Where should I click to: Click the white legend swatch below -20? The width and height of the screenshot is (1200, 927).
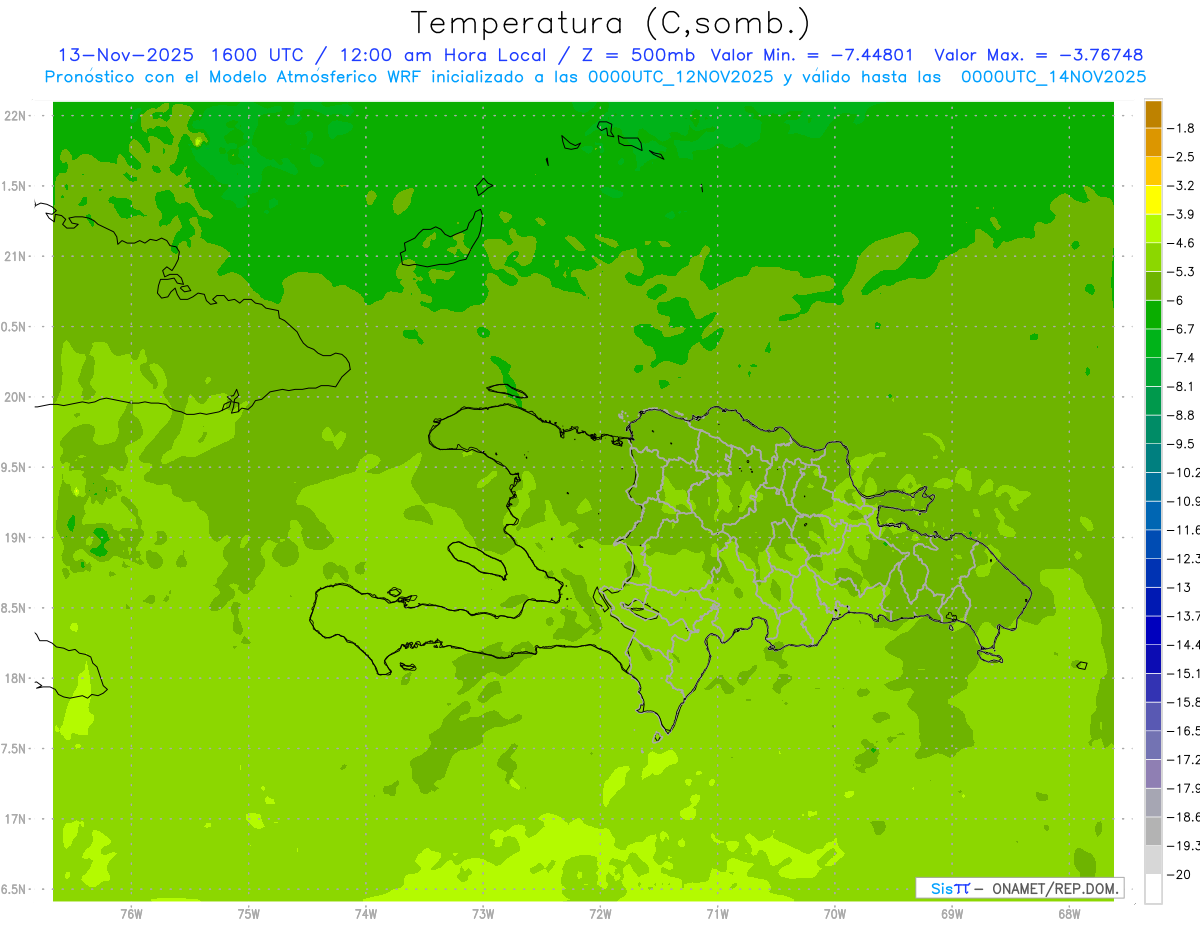[1154, 889]
